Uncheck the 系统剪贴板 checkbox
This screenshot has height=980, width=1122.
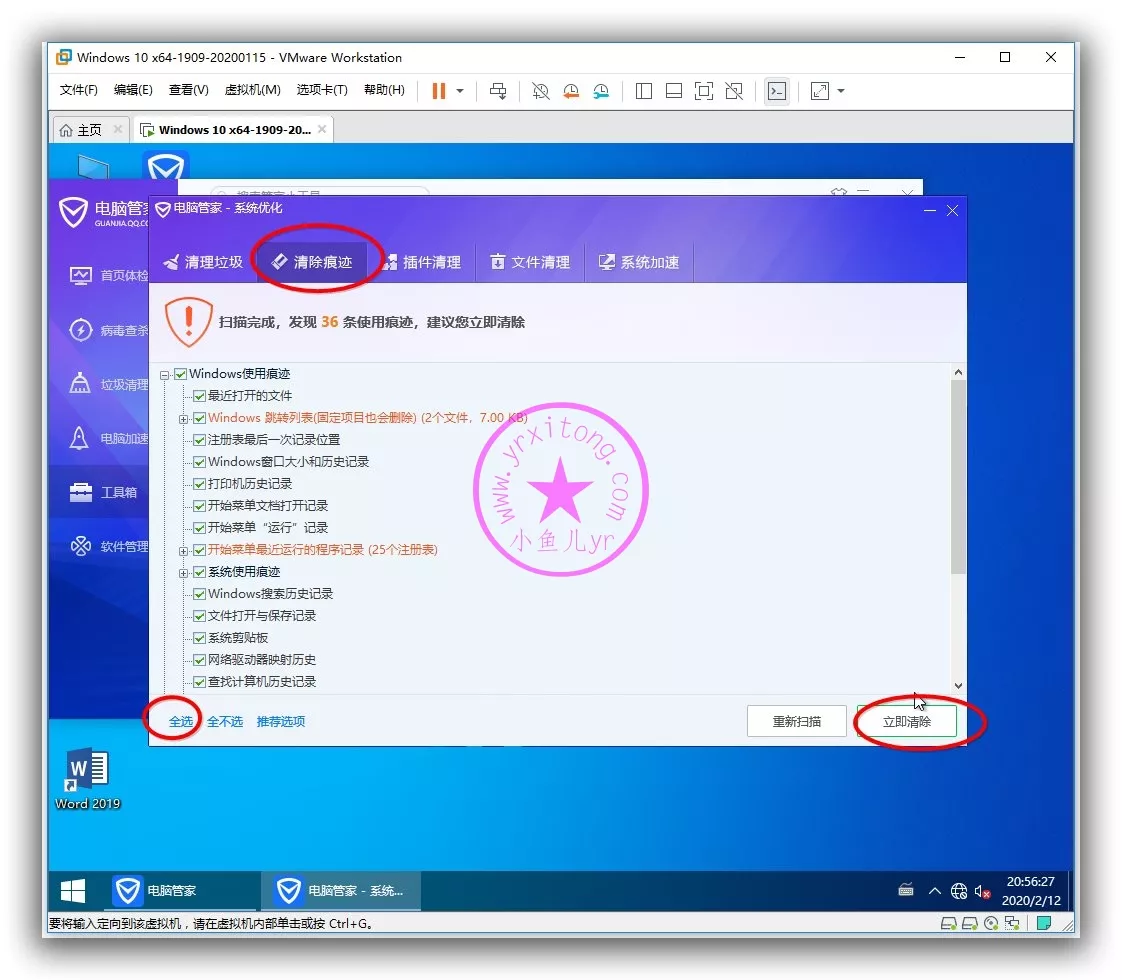pyautogui.click(x=200, y=638)
